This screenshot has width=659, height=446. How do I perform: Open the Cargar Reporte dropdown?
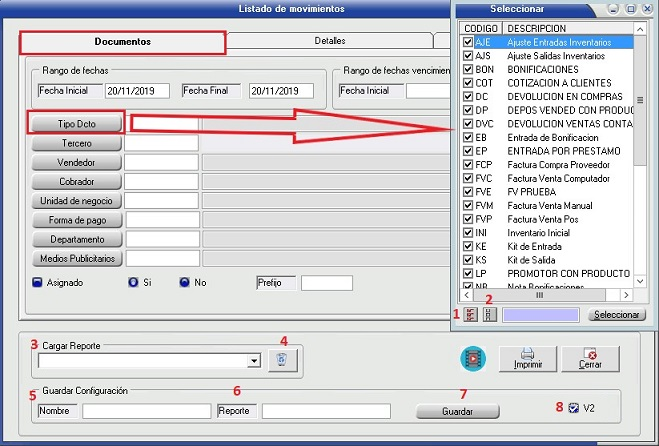tap(254, 361)
